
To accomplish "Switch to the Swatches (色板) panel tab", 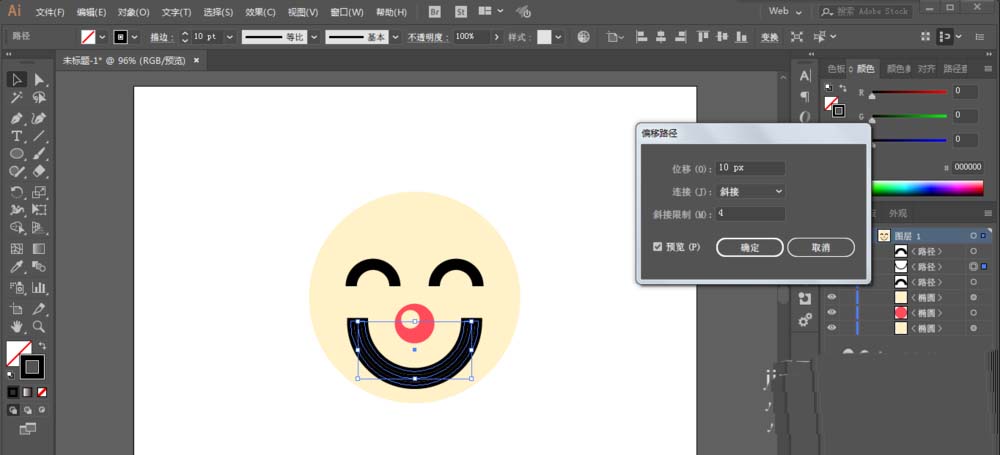I will pos(836,69).
